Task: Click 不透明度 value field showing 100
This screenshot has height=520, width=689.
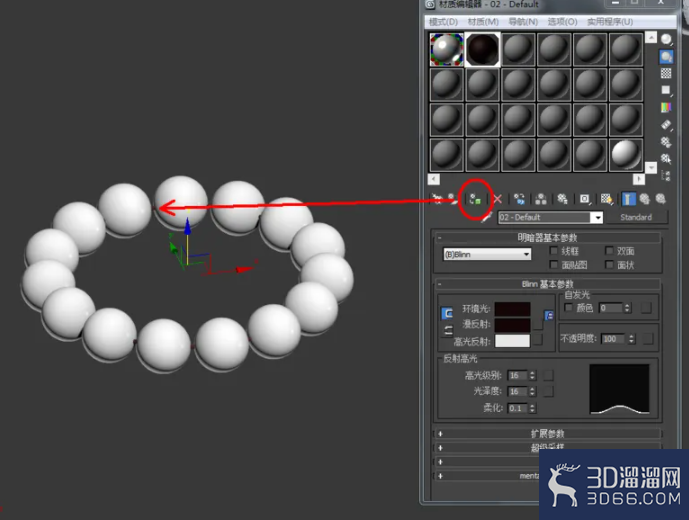Action: (x=614, y=339)
